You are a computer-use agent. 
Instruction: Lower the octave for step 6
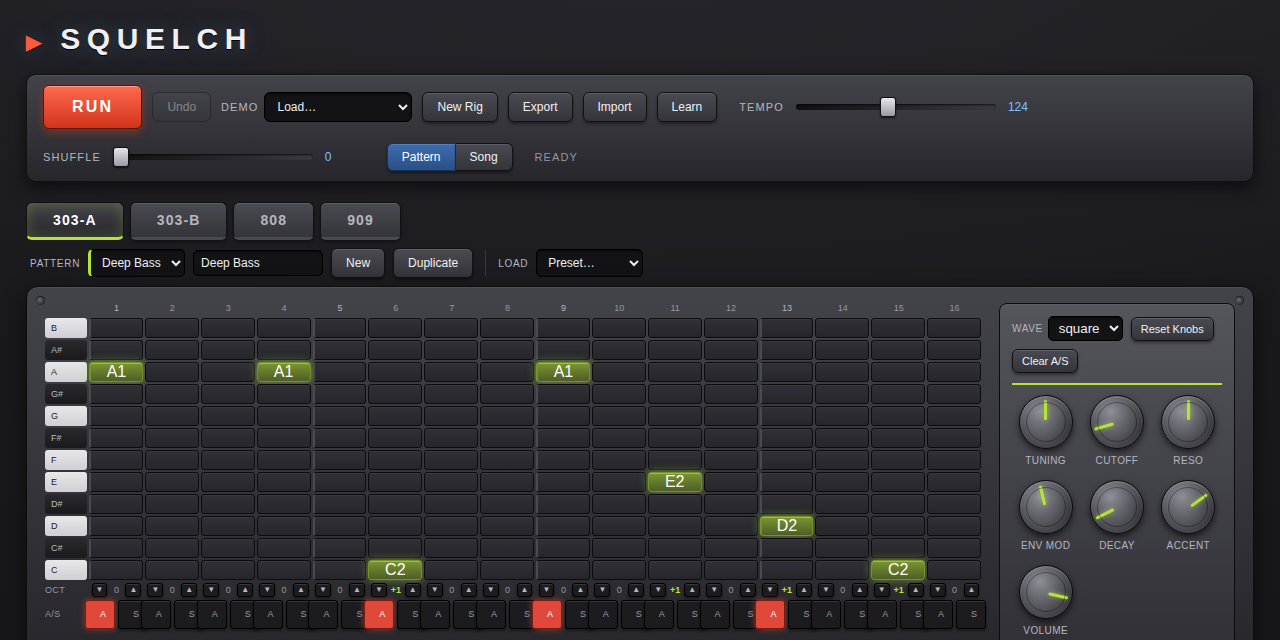pos(378,590)
